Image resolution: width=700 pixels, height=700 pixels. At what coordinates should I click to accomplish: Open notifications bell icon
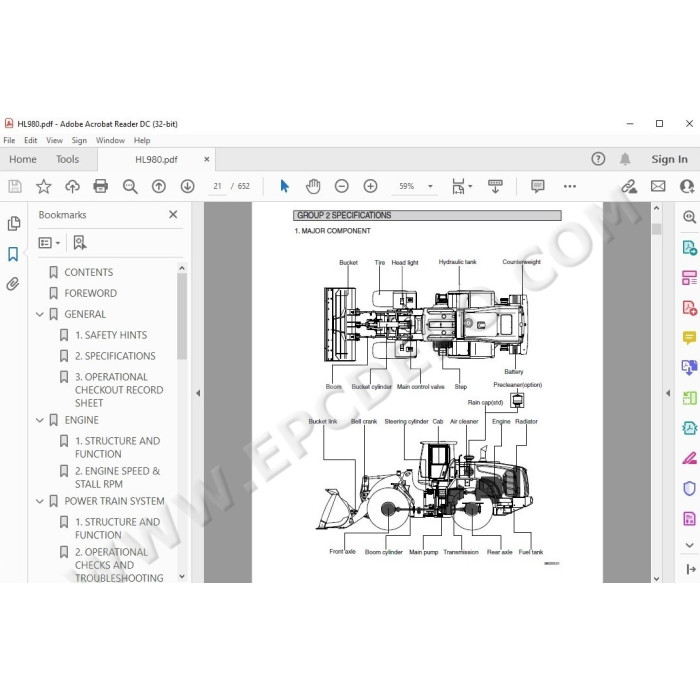[x=625, y=159]
